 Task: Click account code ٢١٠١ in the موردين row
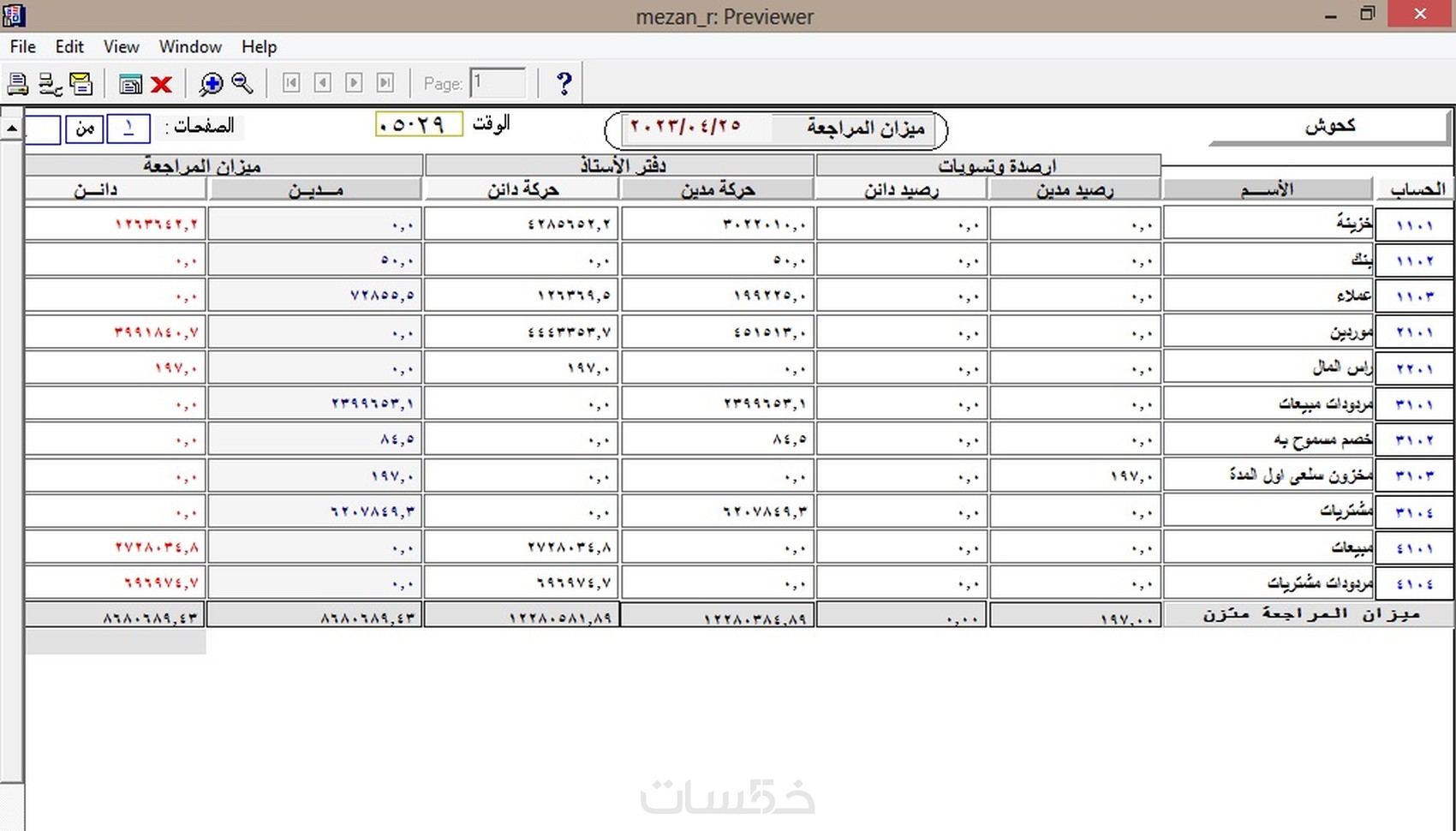pos(1414,332)
